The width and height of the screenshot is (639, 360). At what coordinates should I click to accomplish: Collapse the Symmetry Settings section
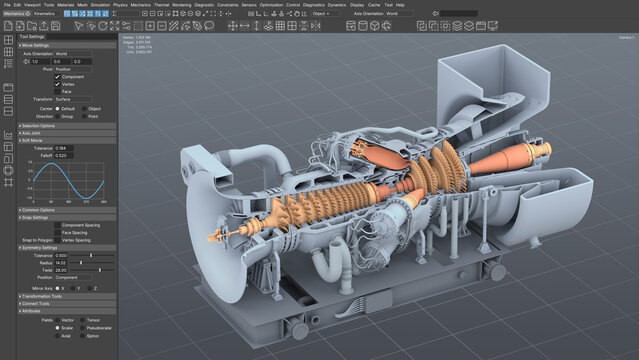(67, 247)
